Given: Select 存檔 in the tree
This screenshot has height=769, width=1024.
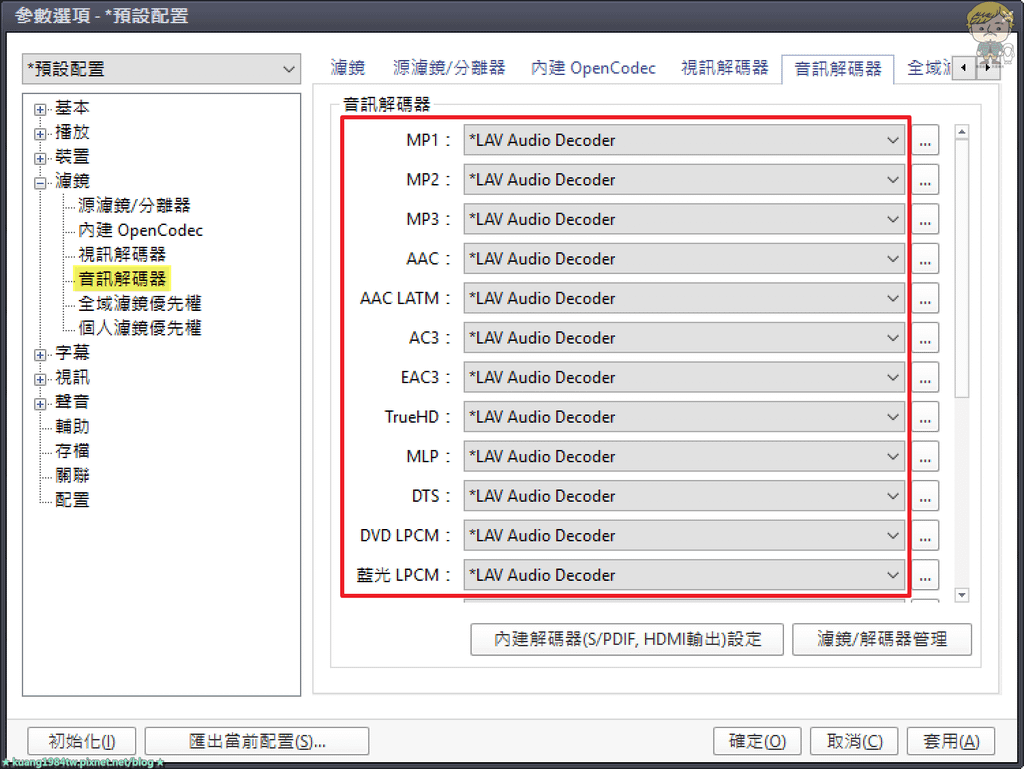Looking at the screenshot, I should pyautogui.click(x=72, y=450).
